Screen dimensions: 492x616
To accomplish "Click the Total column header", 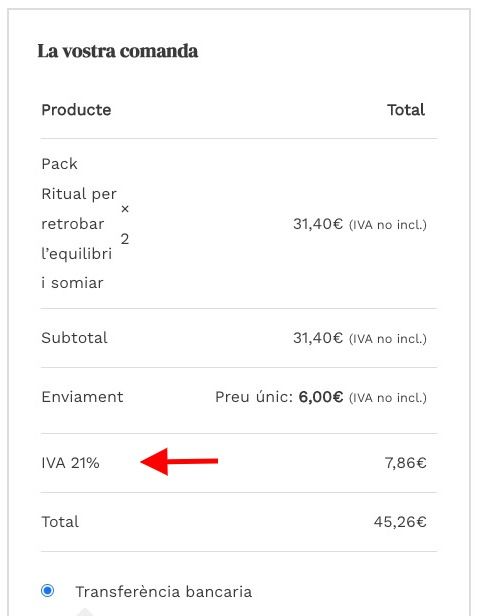I will pos(406,110).
